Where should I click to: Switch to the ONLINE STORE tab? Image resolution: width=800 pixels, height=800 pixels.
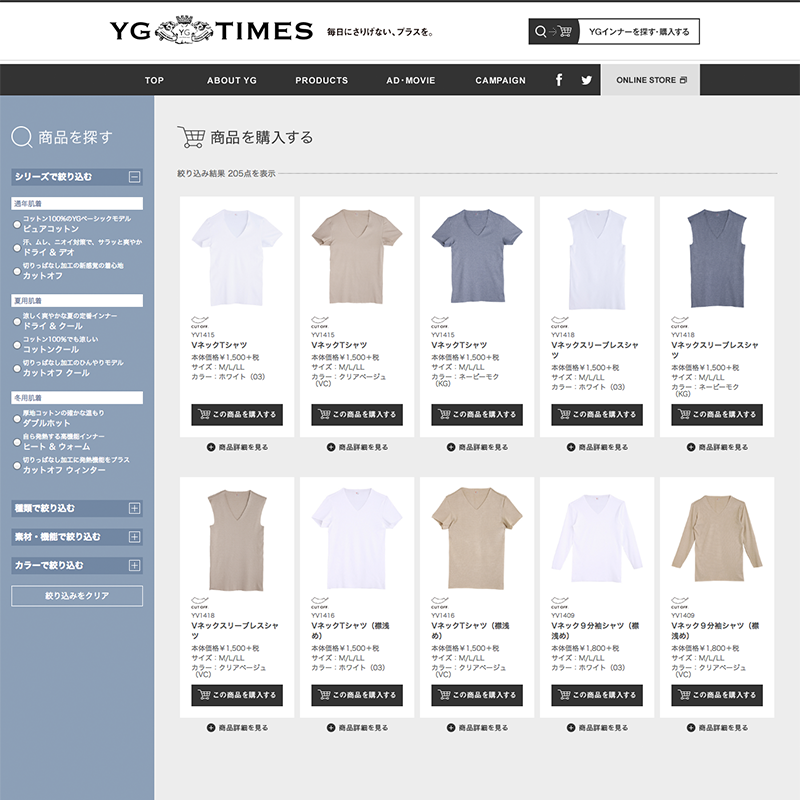648,80
